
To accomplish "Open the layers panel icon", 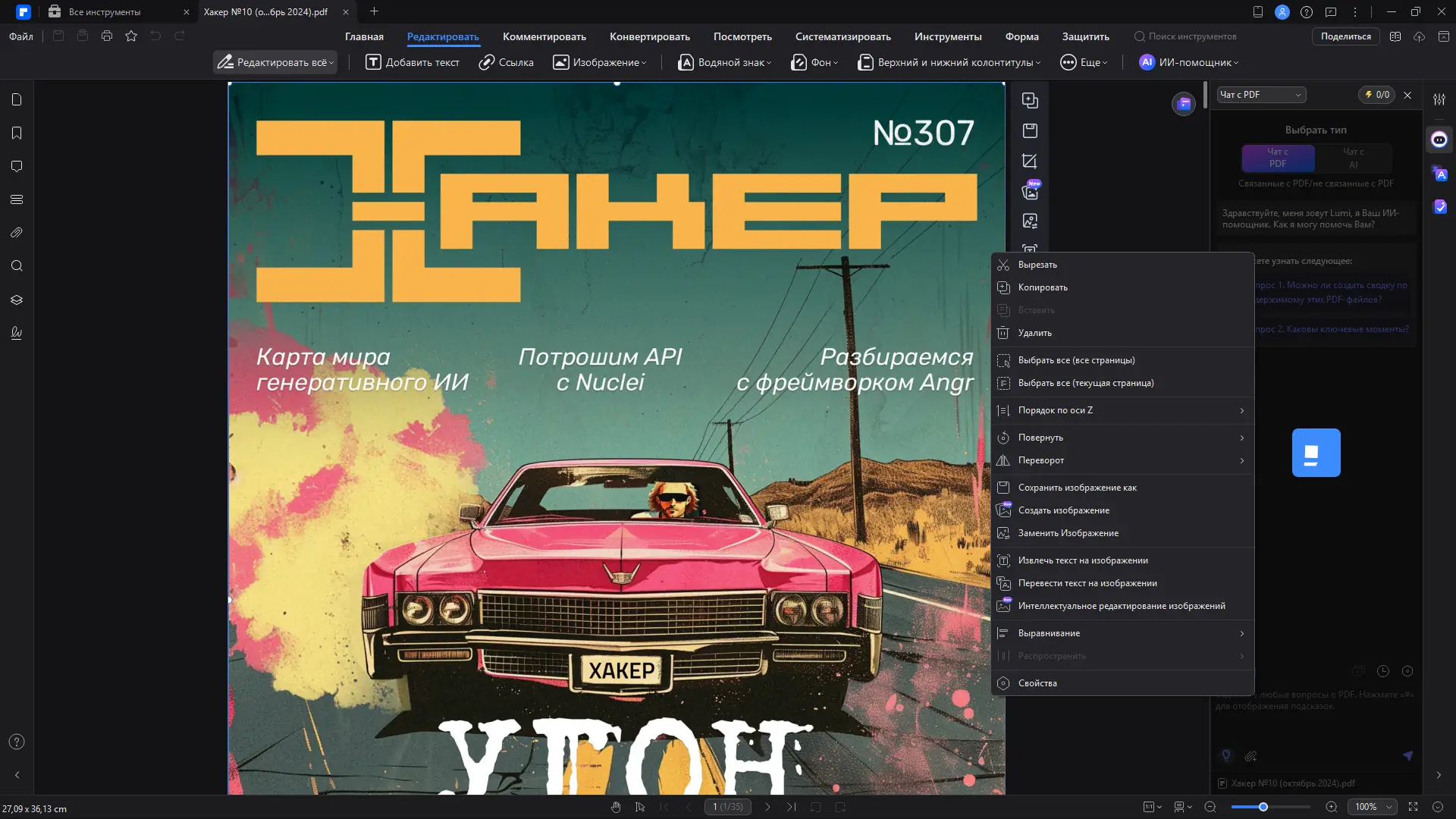I will [17, 300].
